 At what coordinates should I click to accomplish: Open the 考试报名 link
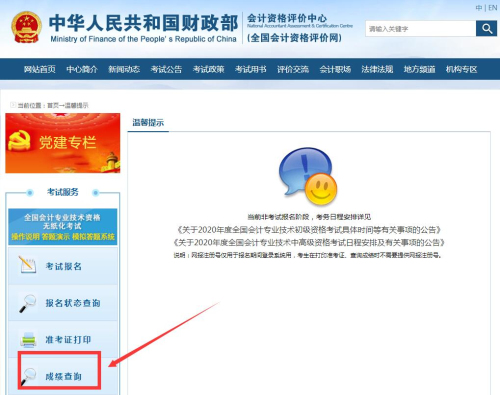click(64, 266)
